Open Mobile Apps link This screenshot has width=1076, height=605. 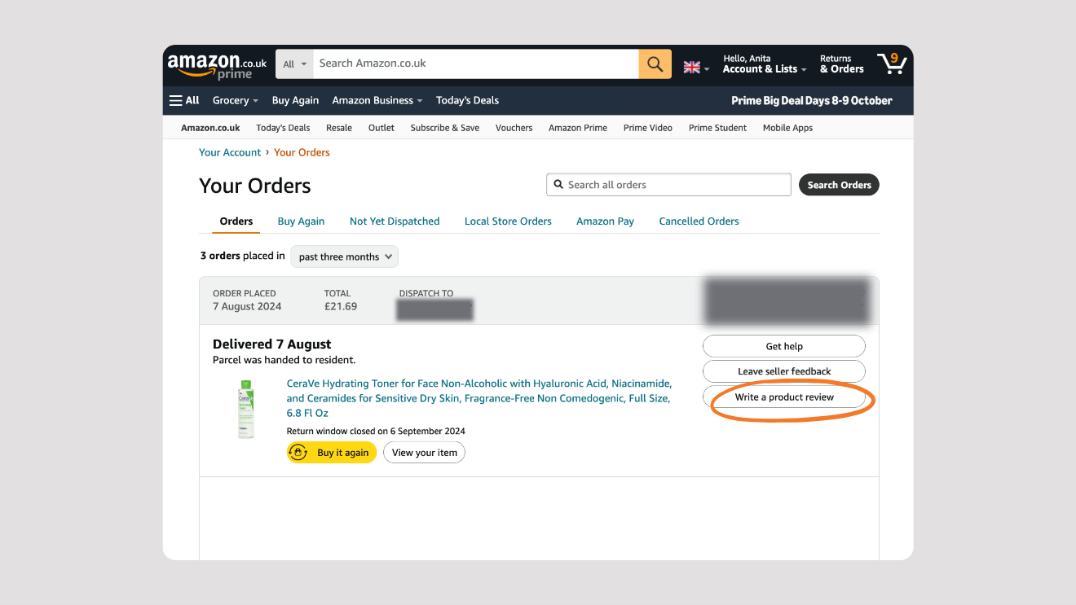788,128
